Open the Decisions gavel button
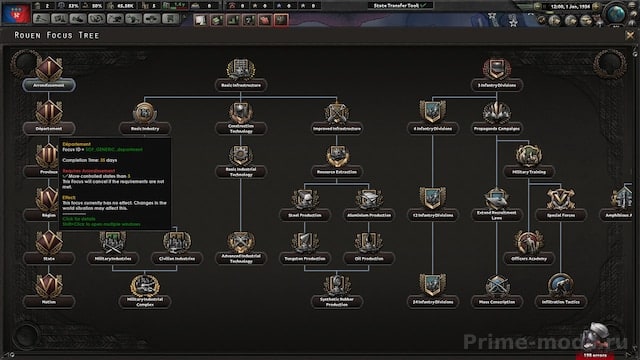The height and width of the screenshot is (360, 640). point(41,19)
